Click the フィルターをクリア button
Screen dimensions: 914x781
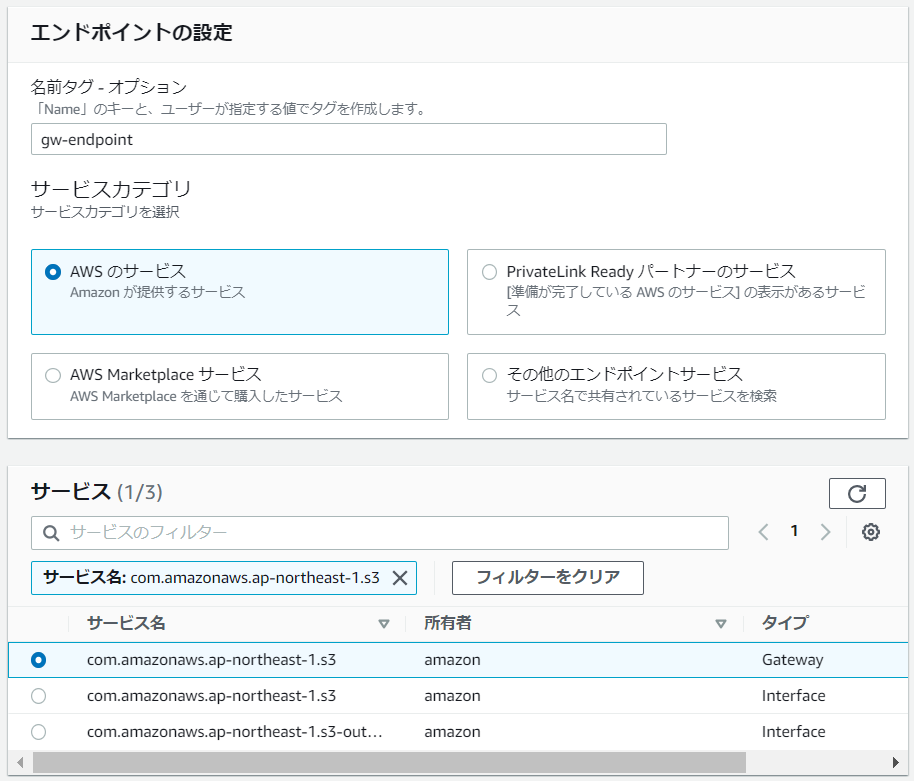(548, 578)
